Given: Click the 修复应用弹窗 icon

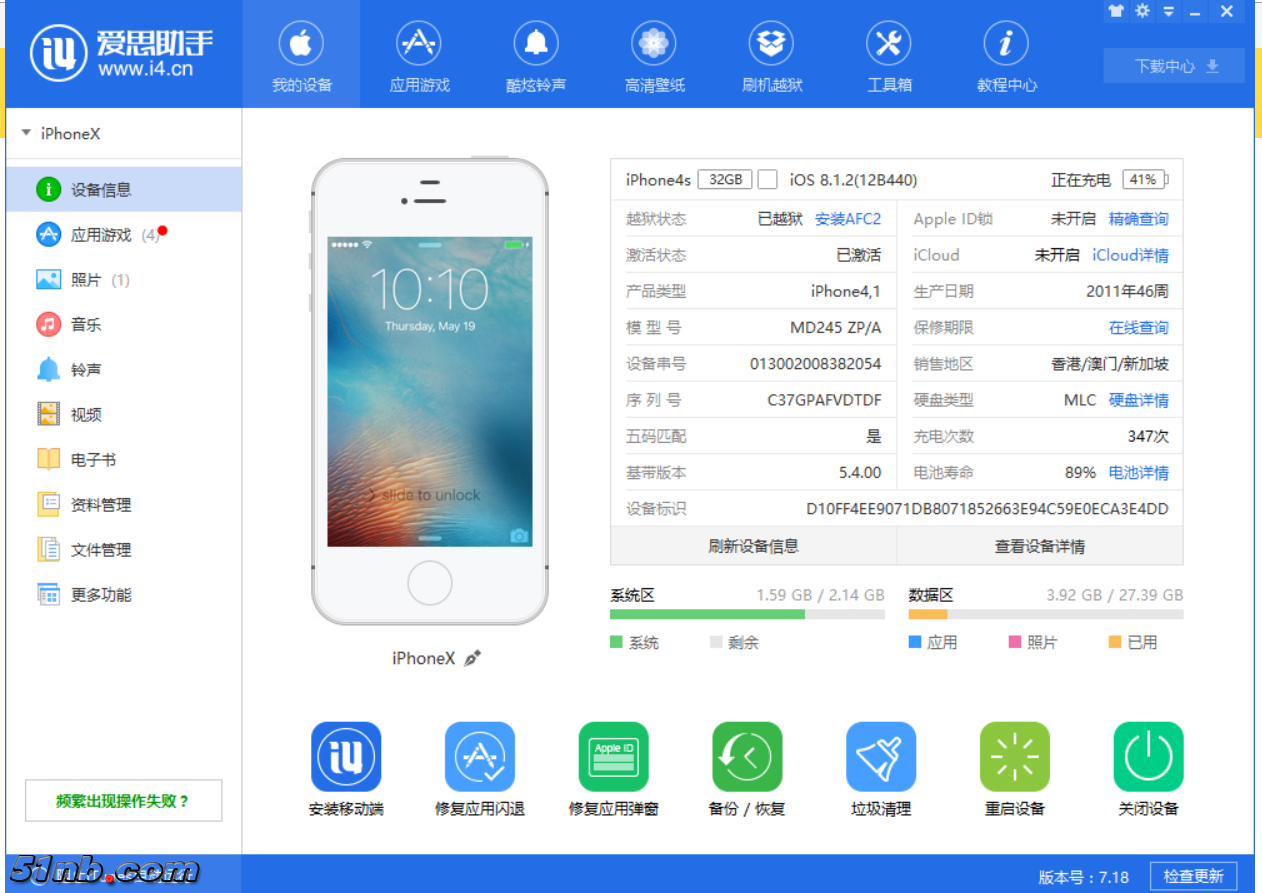Looking at the screenshot, I should 614,757.
